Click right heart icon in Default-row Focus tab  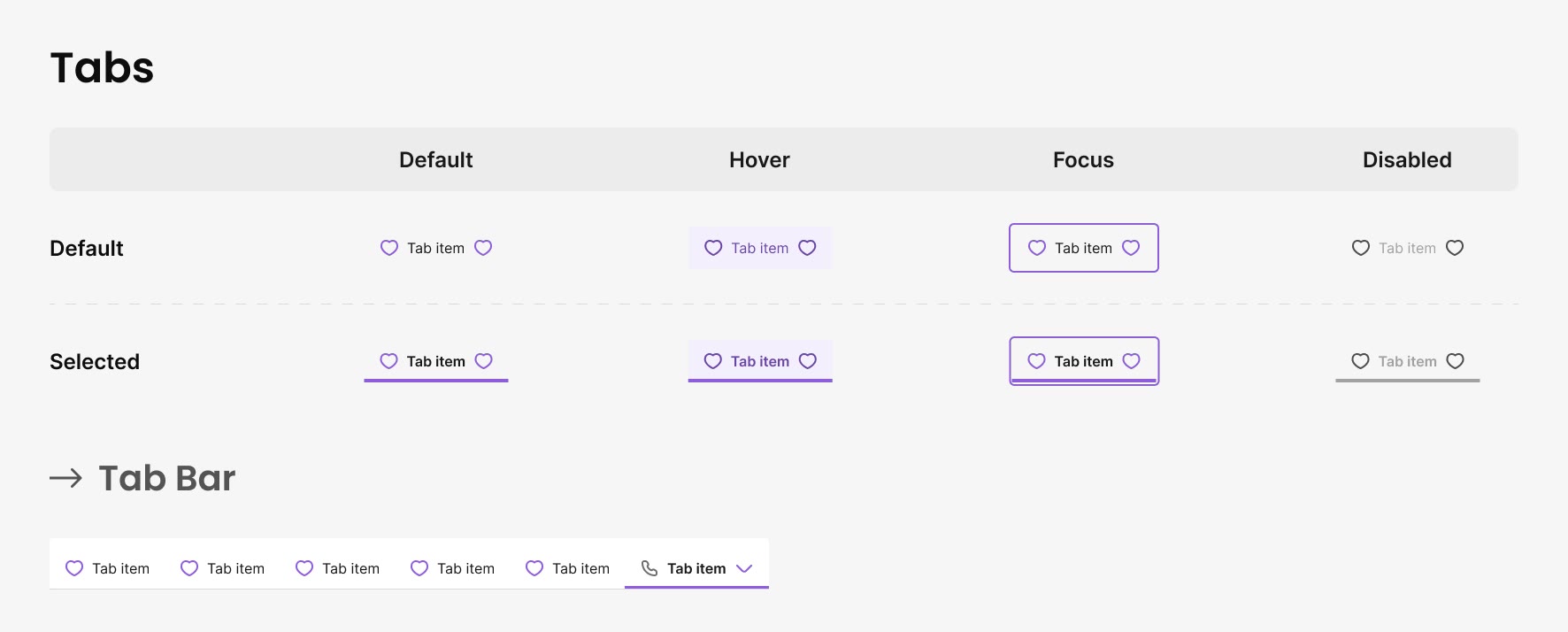[x=1131, y=248]
